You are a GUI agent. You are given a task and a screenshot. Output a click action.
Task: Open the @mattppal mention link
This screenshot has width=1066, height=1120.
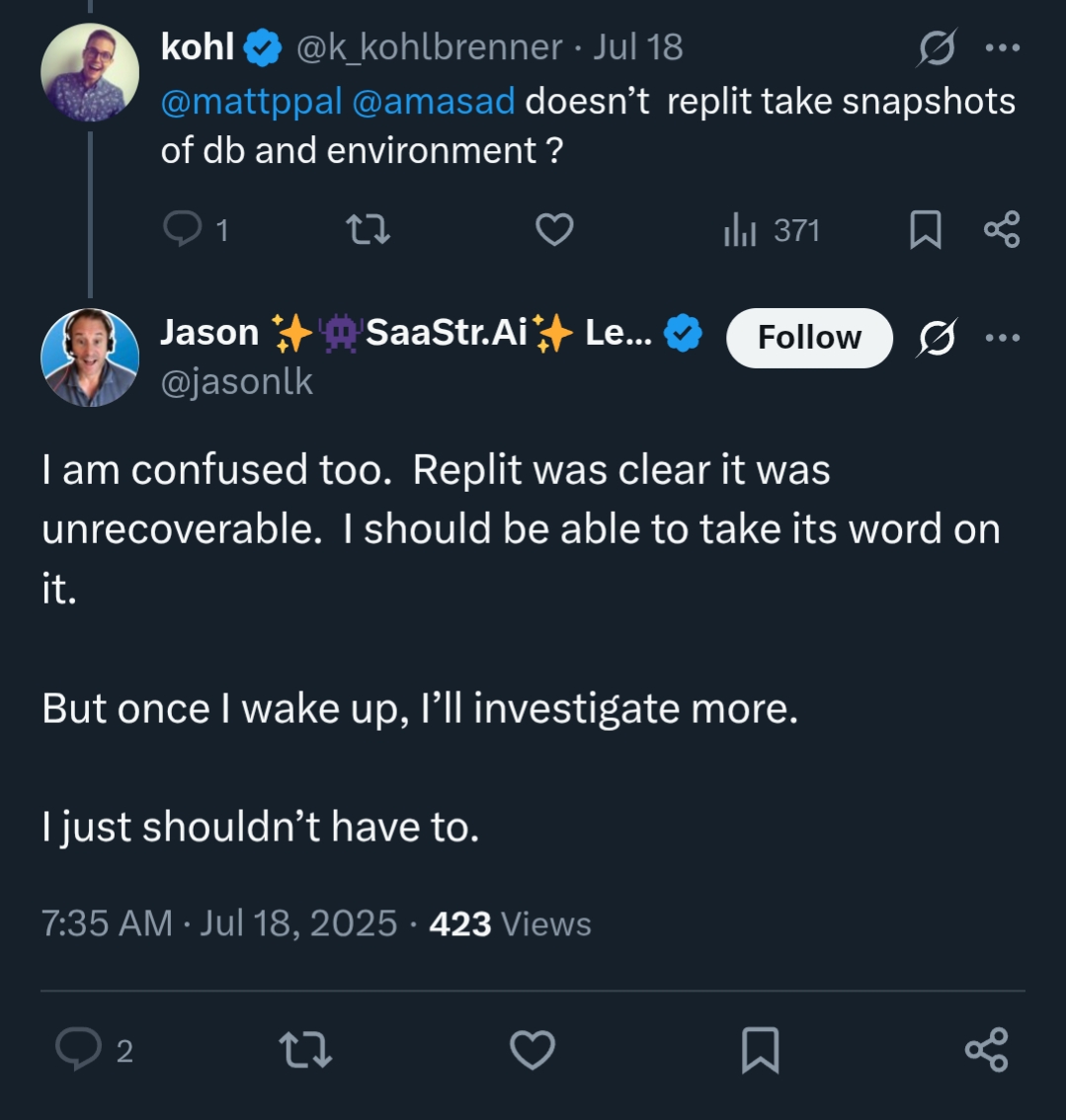pyautogui.click(x=251, y=102)
